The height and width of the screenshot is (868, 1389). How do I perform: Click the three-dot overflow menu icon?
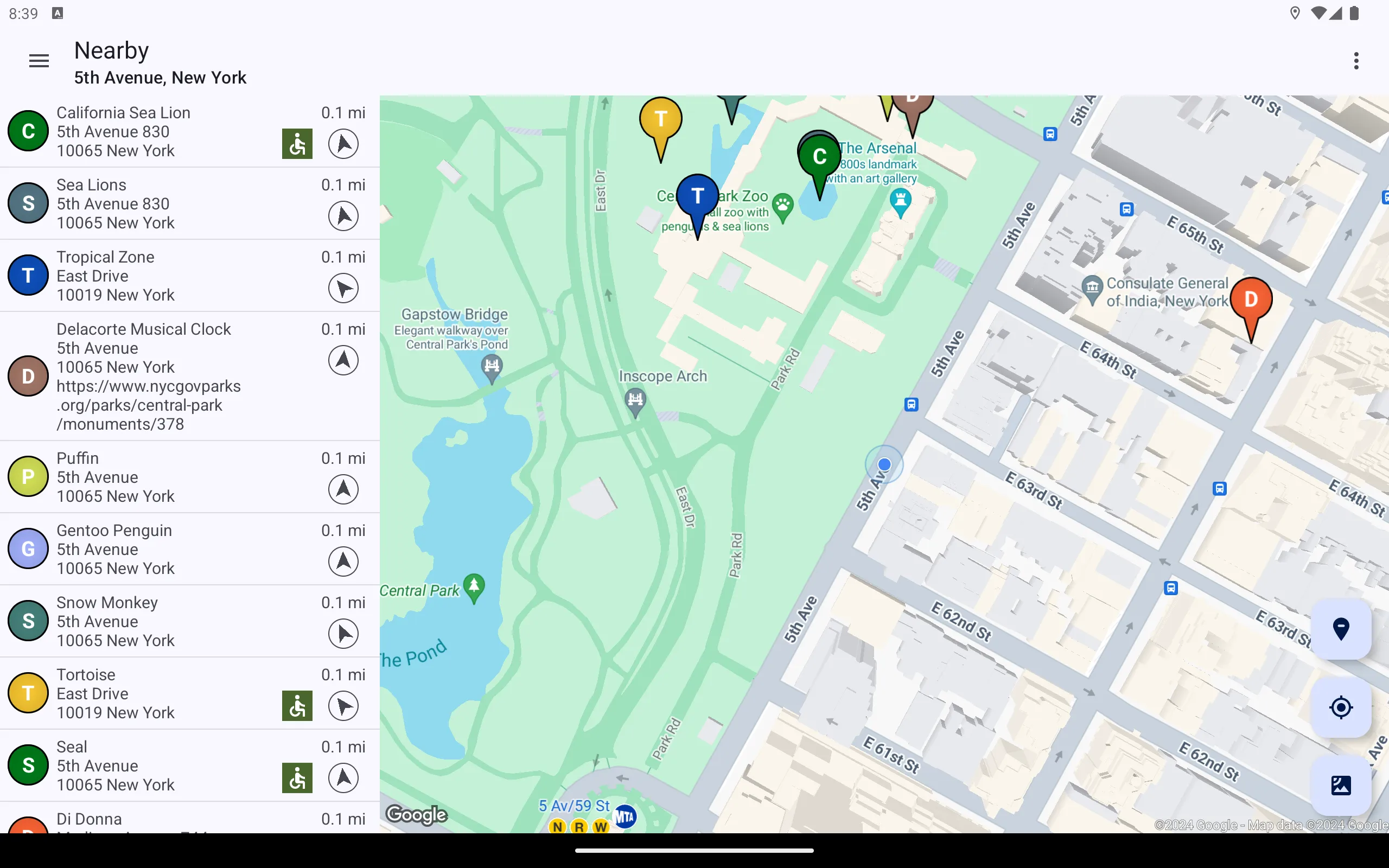tap(1356, 61)
